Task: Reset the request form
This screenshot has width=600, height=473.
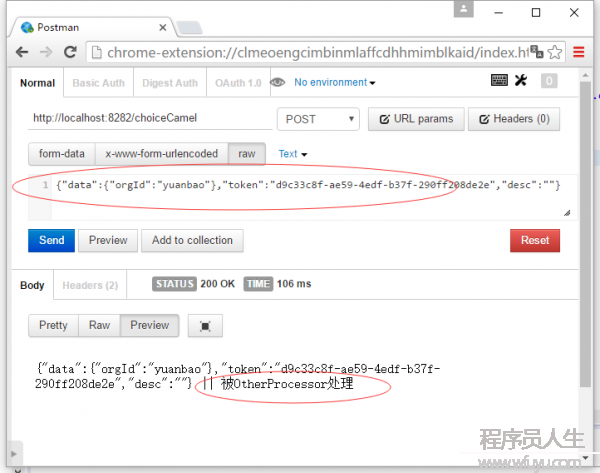Action: point(535,240)
